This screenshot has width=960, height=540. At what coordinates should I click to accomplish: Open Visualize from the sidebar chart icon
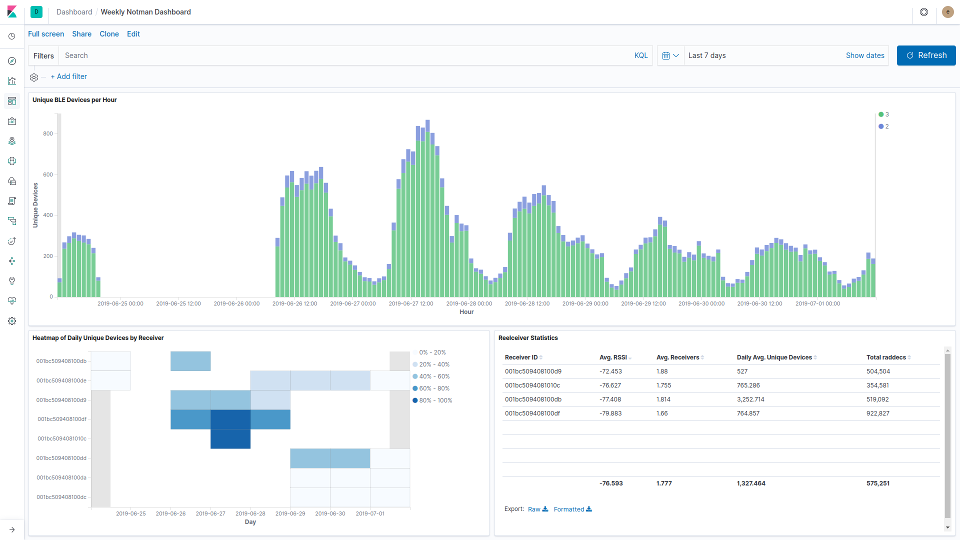pyautogui.click(x=12, y=81)
